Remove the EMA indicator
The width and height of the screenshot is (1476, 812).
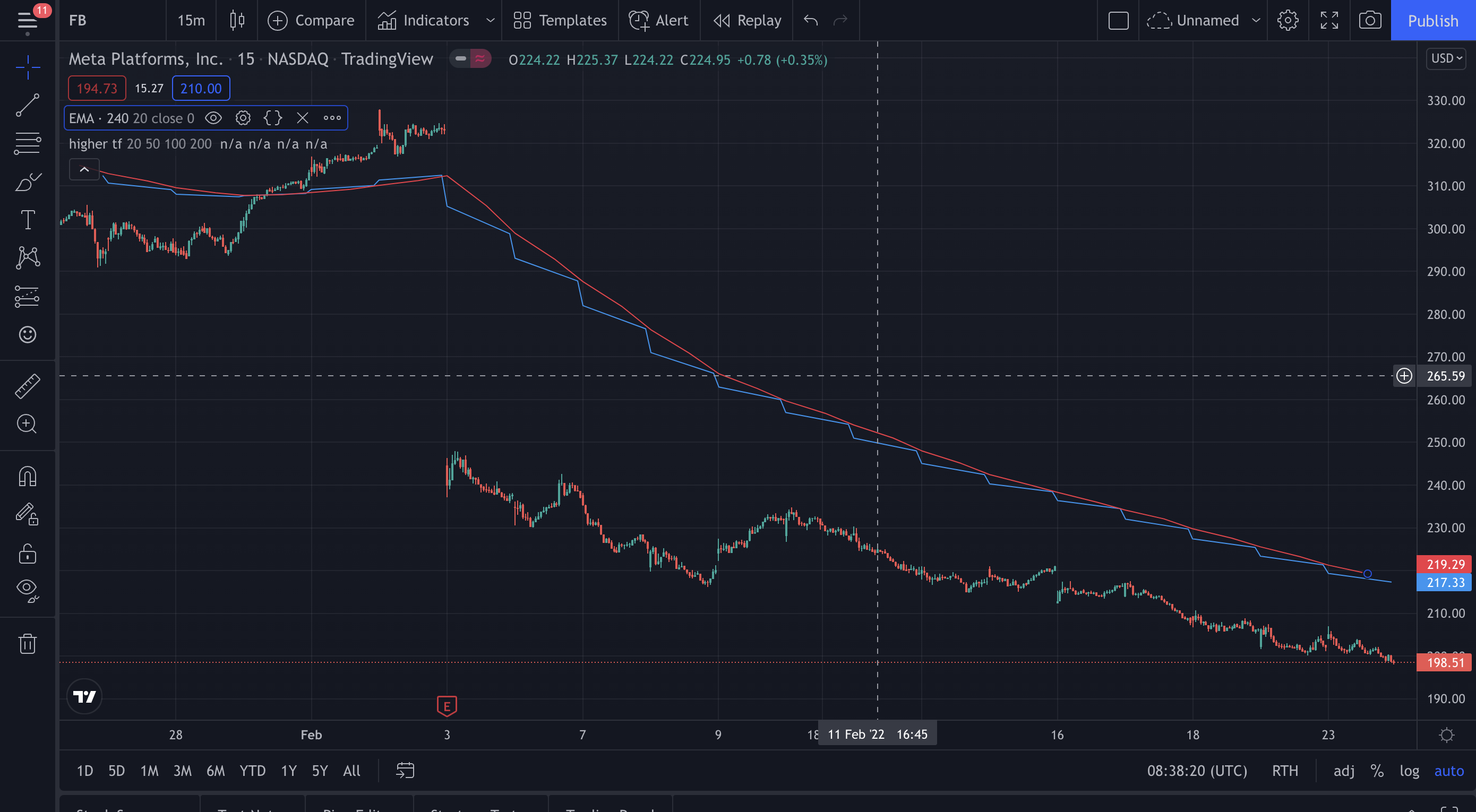(x=303, y=118)
